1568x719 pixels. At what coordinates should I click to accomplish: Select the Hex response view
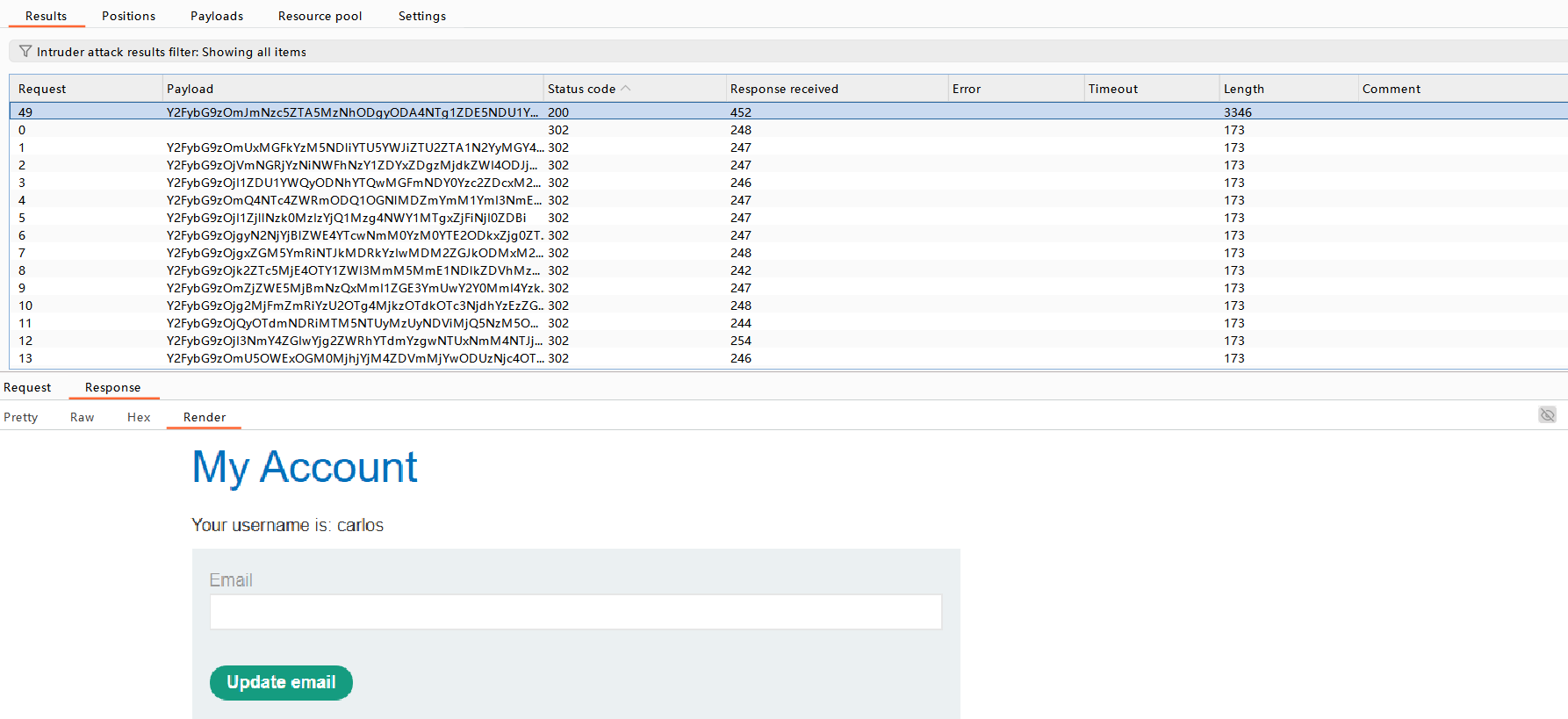coord(139,417)
